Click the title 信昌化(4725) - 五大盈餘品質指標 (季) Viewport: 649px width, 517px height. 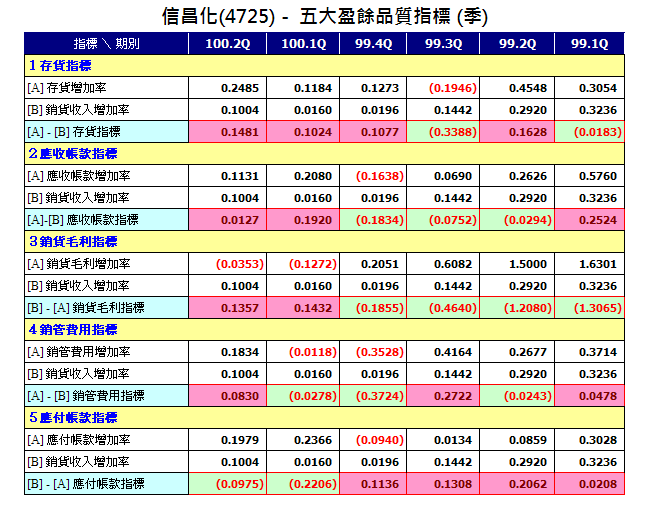(x=324, y=17)
